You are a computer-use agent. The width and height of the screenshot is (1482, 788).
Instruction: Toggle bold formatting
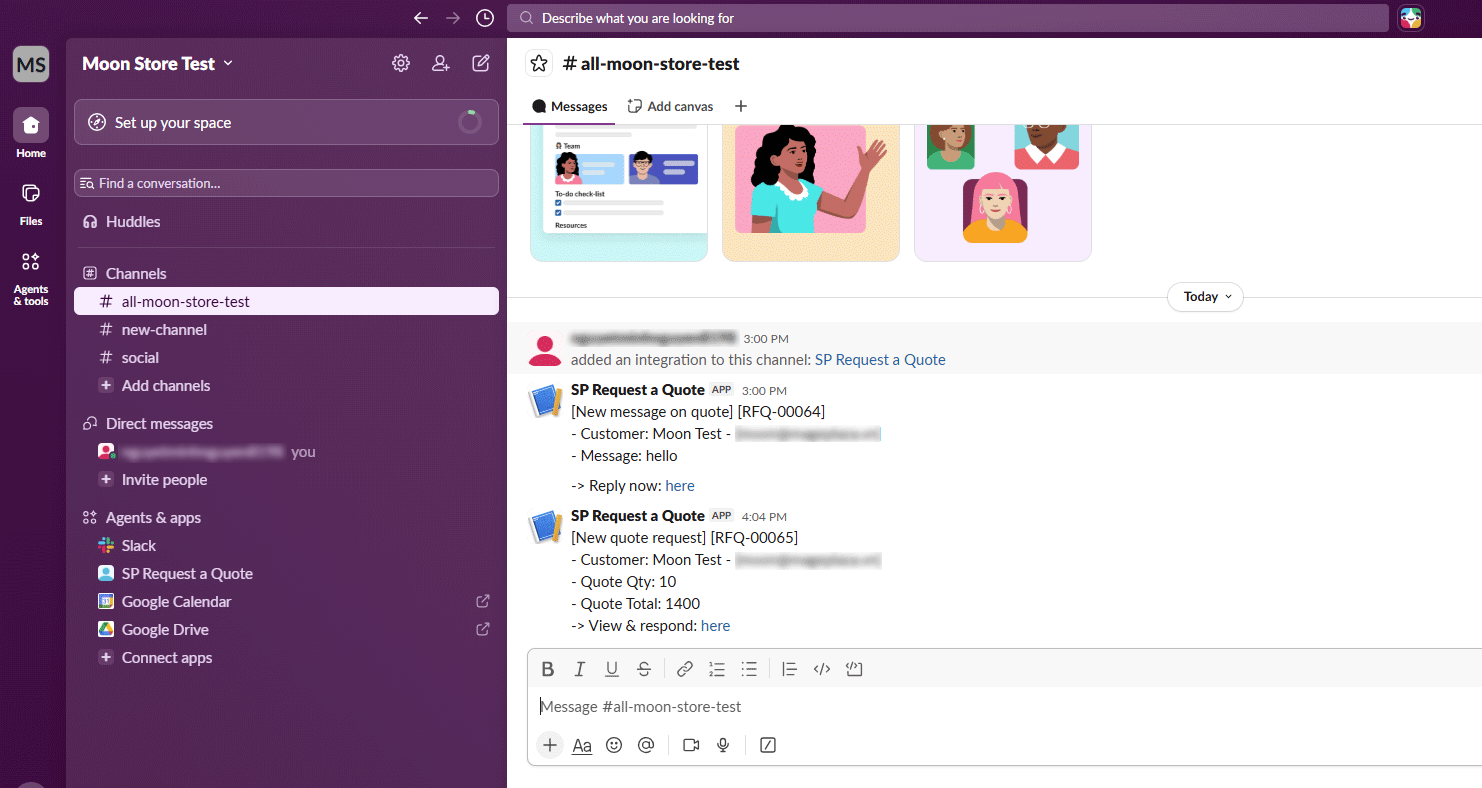[x=547, y=669]
